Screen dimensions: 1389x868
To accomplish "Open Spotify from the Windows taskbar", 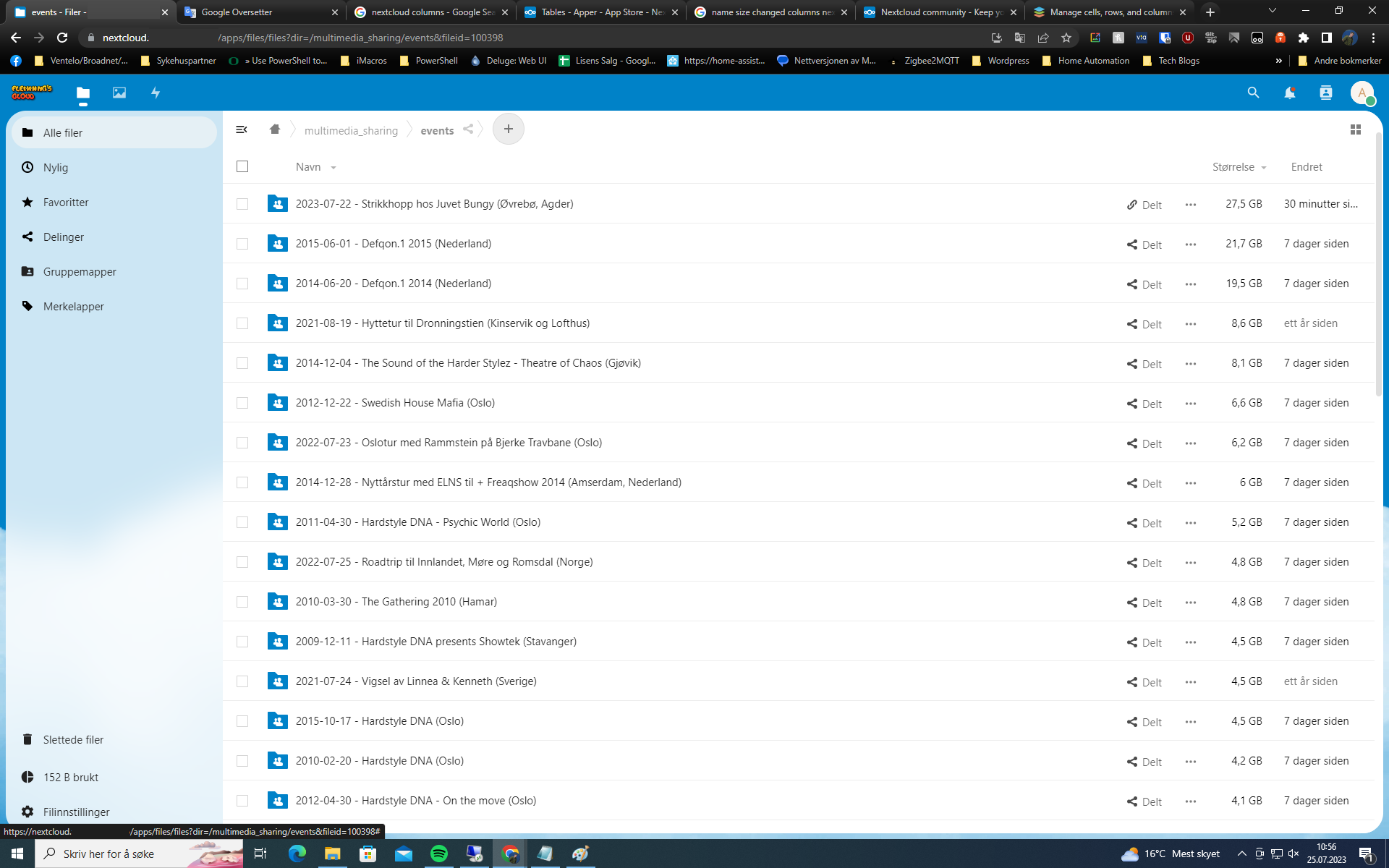I will point(439,854).
